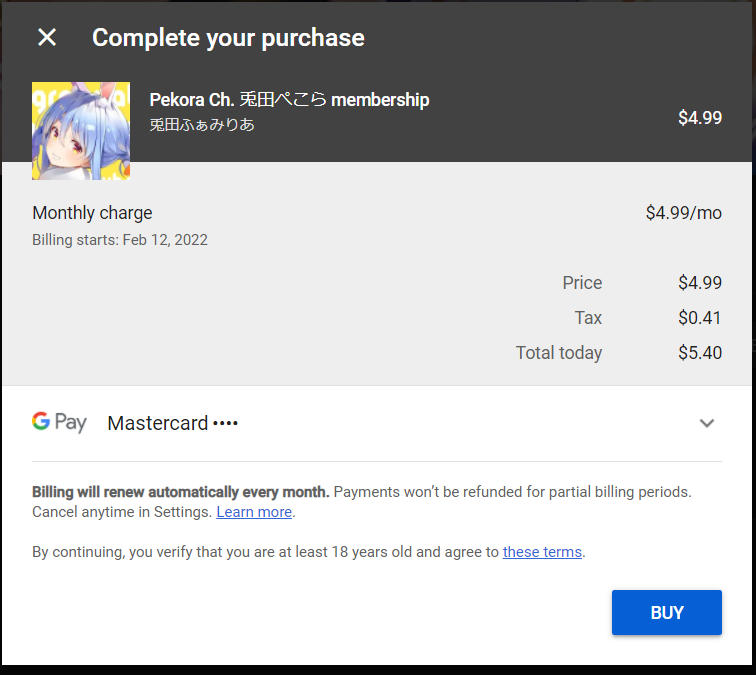756x675 pixels.
Task: Click the Monthly charge label
Action: (x=92, y=212)
